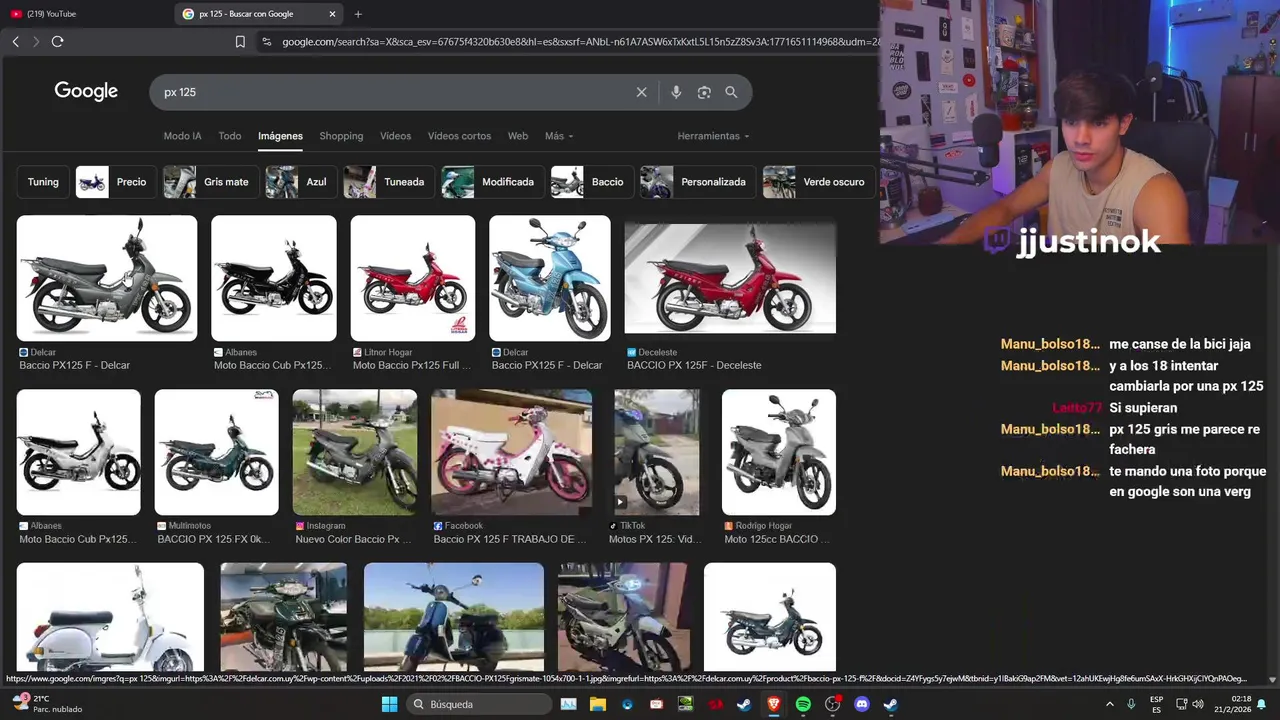
Task: Open a new browser tab with plus icon
Action: [x=358, y=14]
